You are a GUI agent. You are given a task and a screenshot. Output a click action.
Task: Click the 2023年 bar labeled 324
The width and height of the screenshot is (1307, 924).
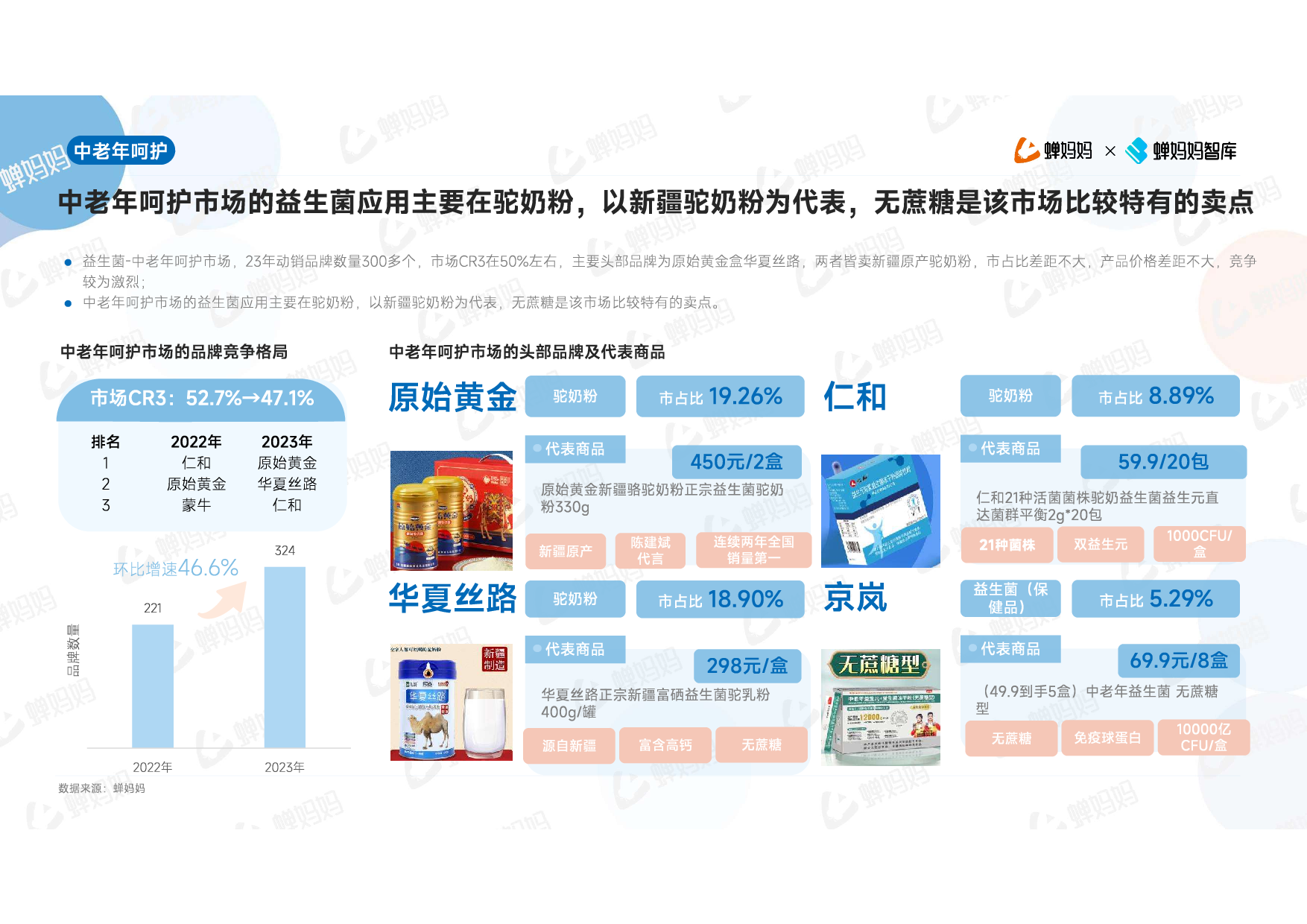[285, 656]
